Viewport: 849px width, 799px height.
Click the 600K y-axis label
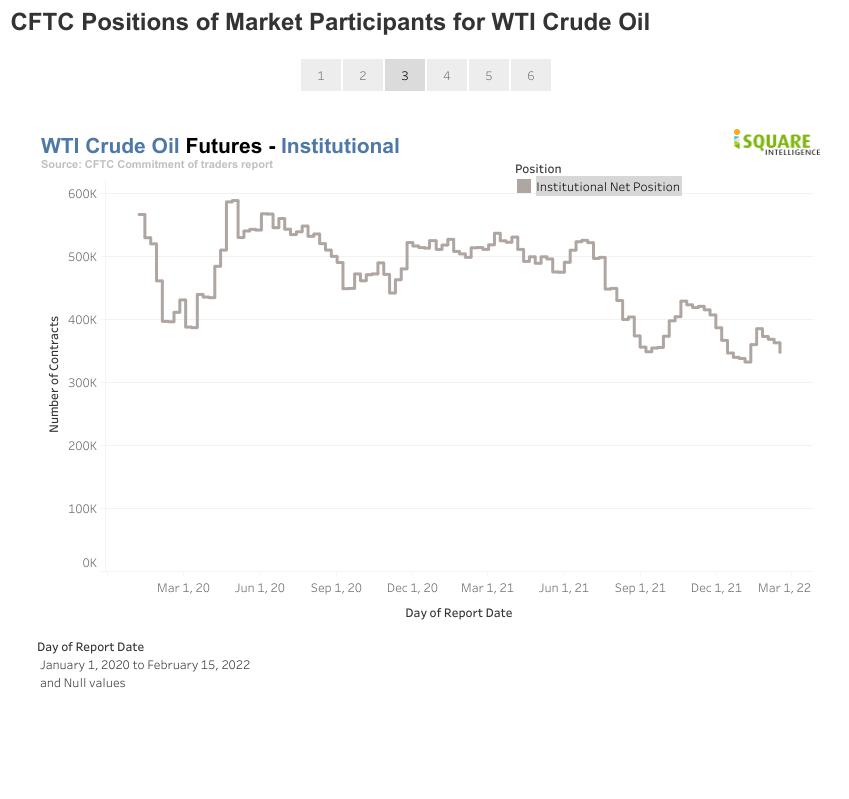82,193
